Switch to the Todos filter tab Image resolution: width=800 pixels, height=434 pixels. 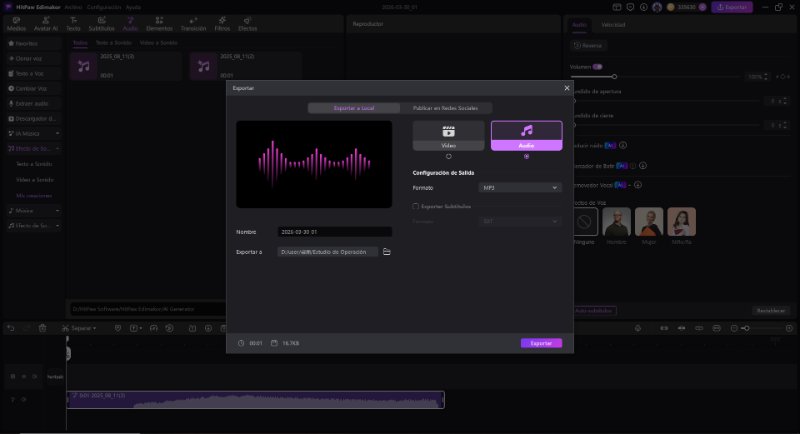80,43
